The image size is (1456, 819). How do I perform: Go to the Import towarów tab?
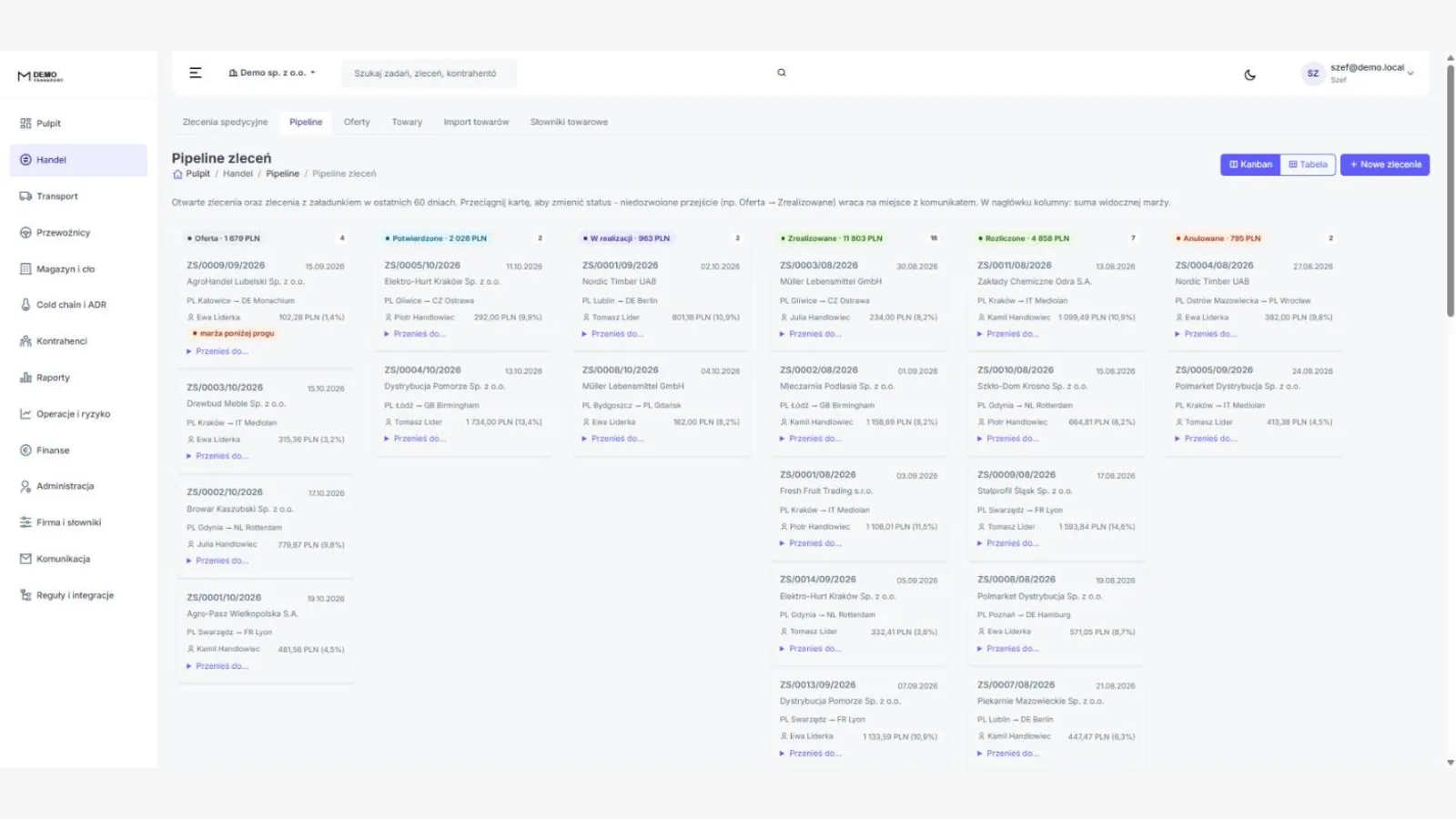pos(476,122)
